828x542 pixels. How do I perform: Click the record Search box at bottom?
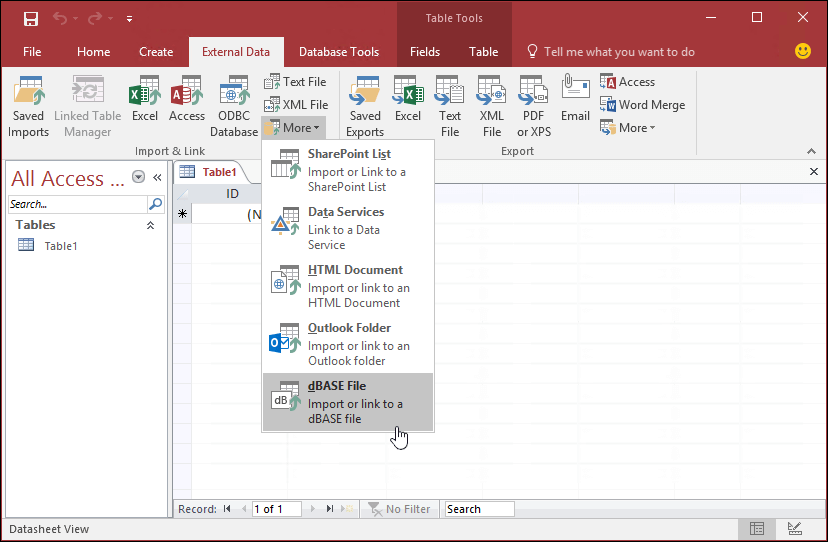(x=479, y=509)
